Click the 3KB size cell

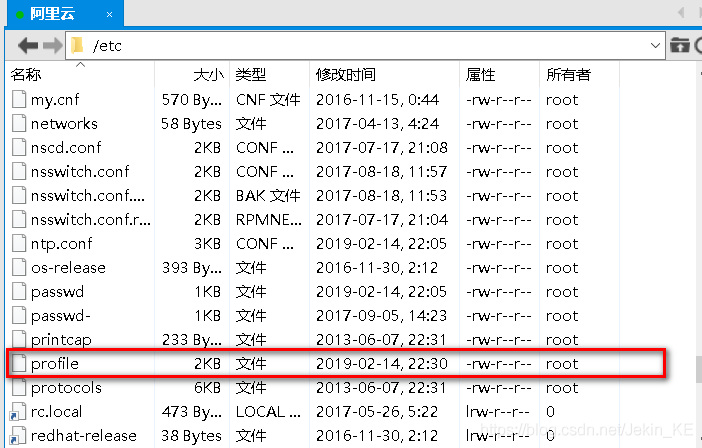pyautogui.click(x=207, y=243)
